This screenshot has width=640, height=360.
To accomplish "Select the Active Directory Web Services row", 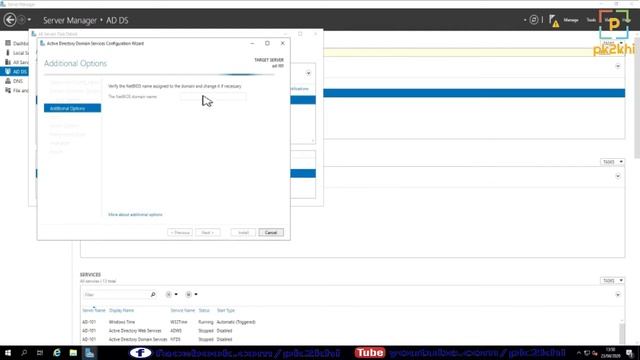I will tap(351, 331).
